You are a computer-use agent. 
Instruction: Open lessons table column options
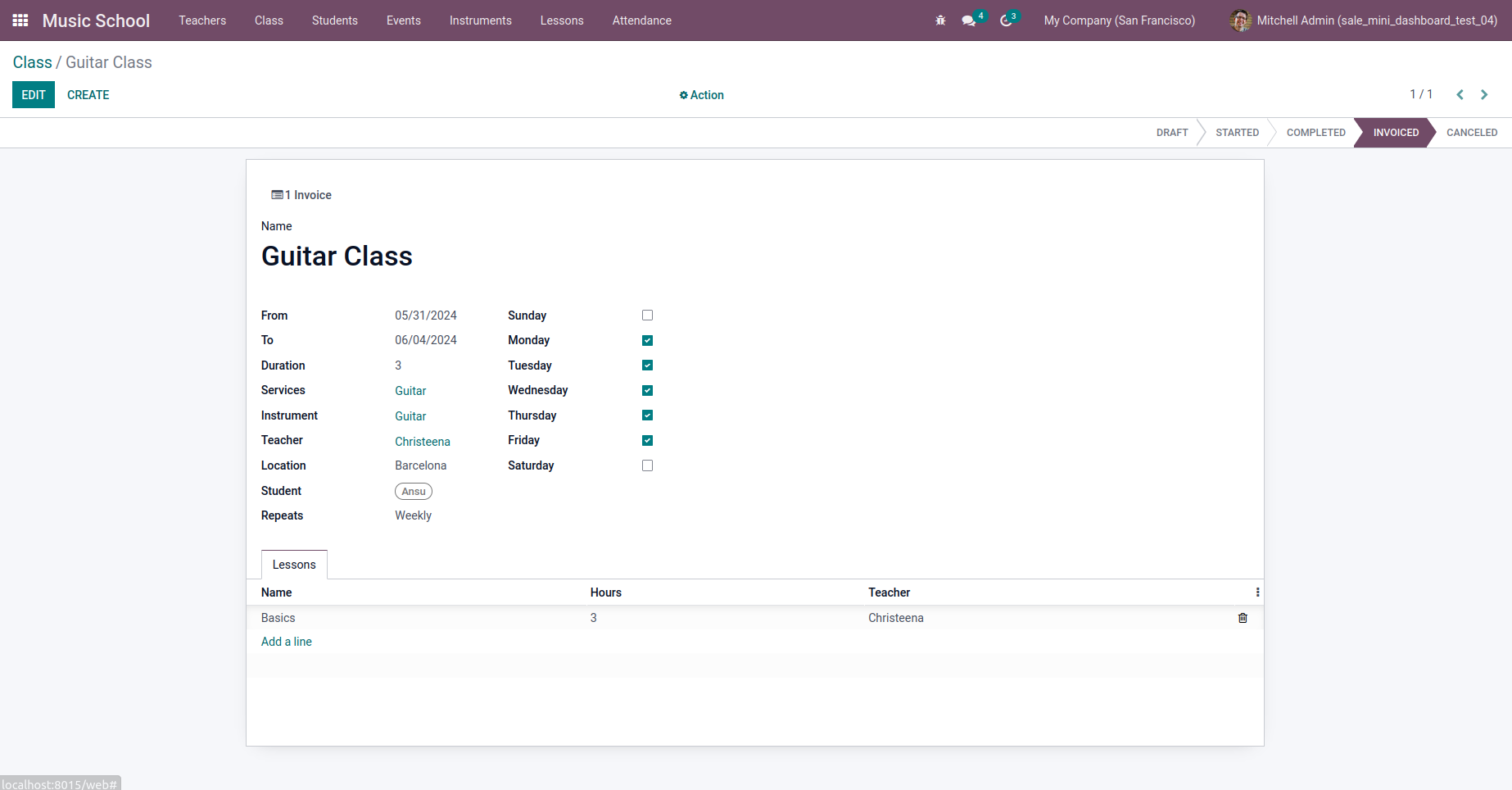(1257, 592)
